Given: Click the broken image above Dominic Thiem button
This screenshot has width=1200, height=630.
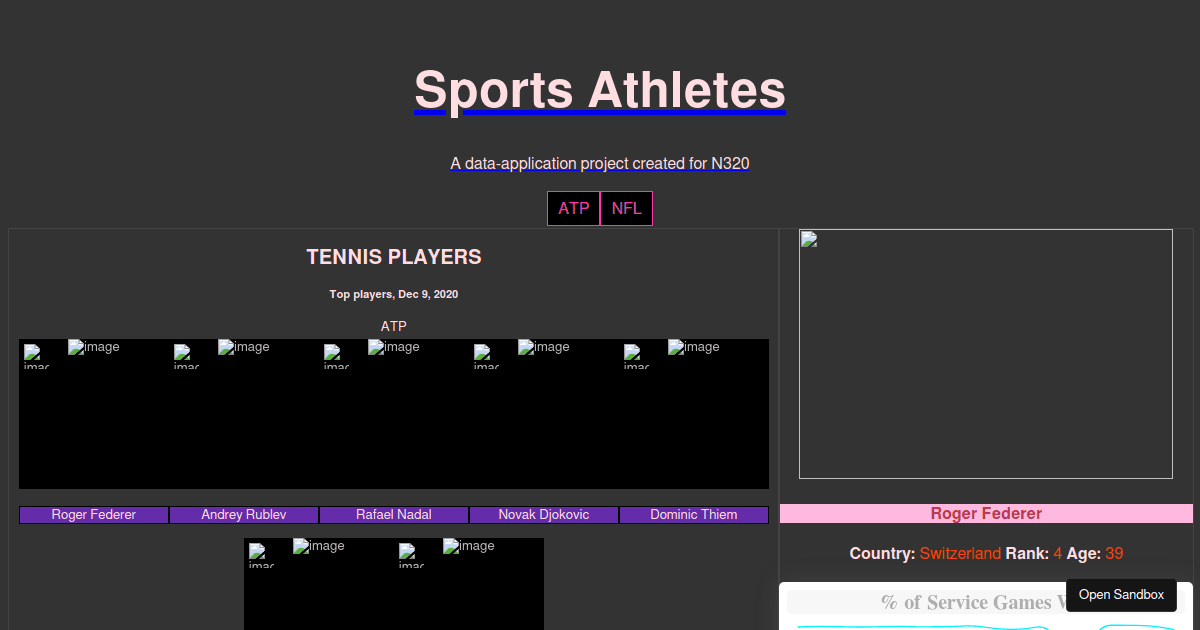Looking at the screenshot, I should [x=694, y=413].
